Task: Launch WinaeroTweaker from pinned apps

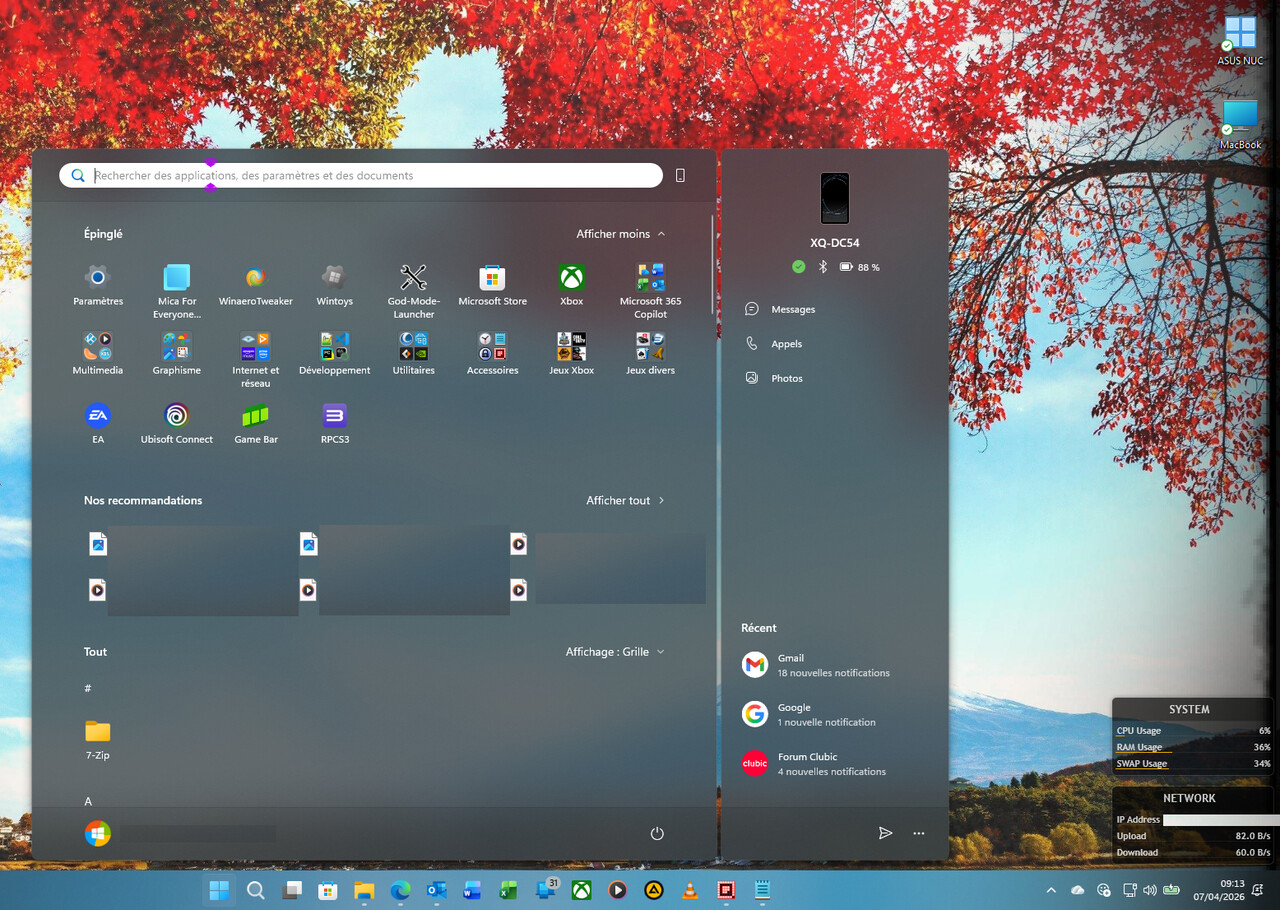Action: pyautogui.click(x=255, y=278)
